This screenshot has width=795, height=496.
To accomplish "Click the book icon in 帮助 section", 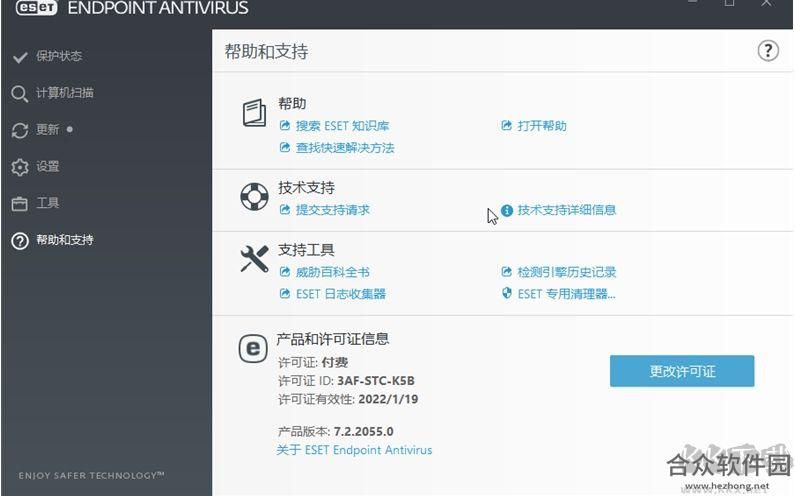I will (x=254, y=113).
